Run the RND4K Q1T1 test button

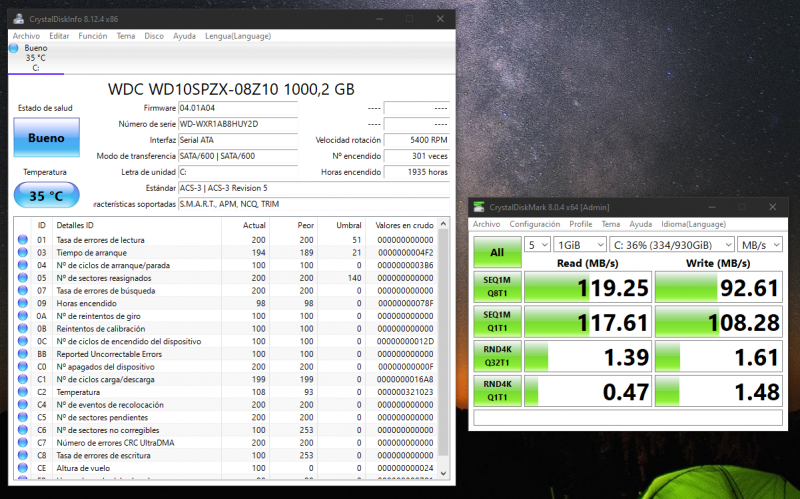(x=497, y=391)
